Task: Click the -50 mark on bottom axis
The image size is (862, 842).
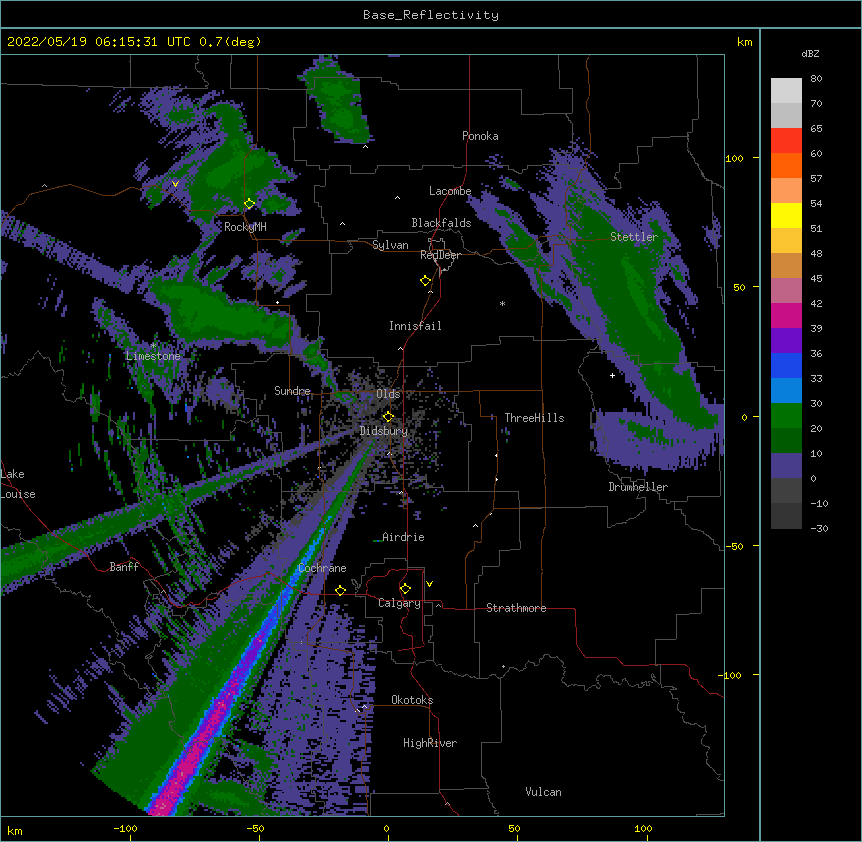Action: coord(255,828)
